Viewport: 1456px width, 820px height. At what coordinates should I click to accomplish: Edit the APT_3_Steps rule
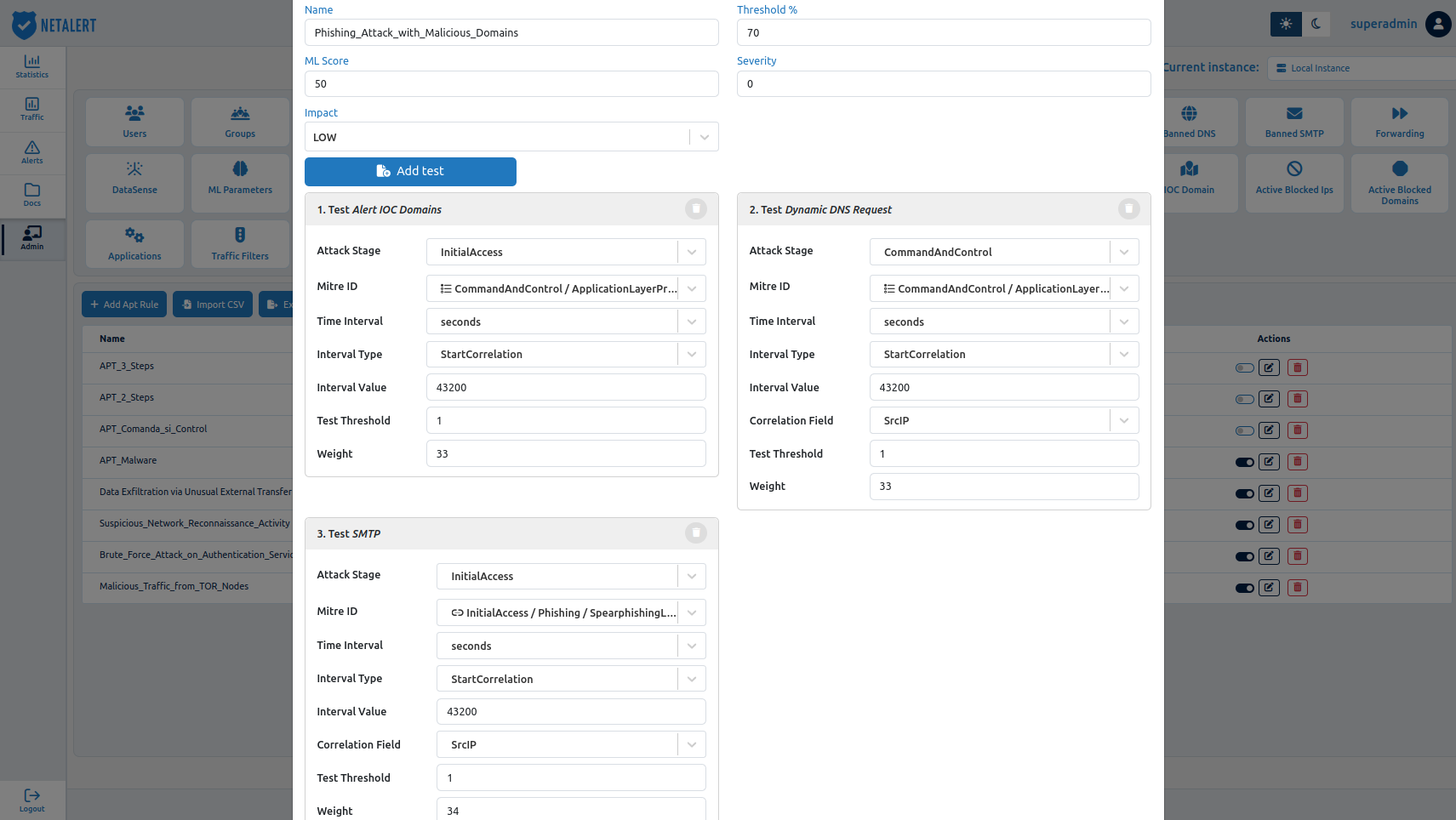click(1269, 367)
